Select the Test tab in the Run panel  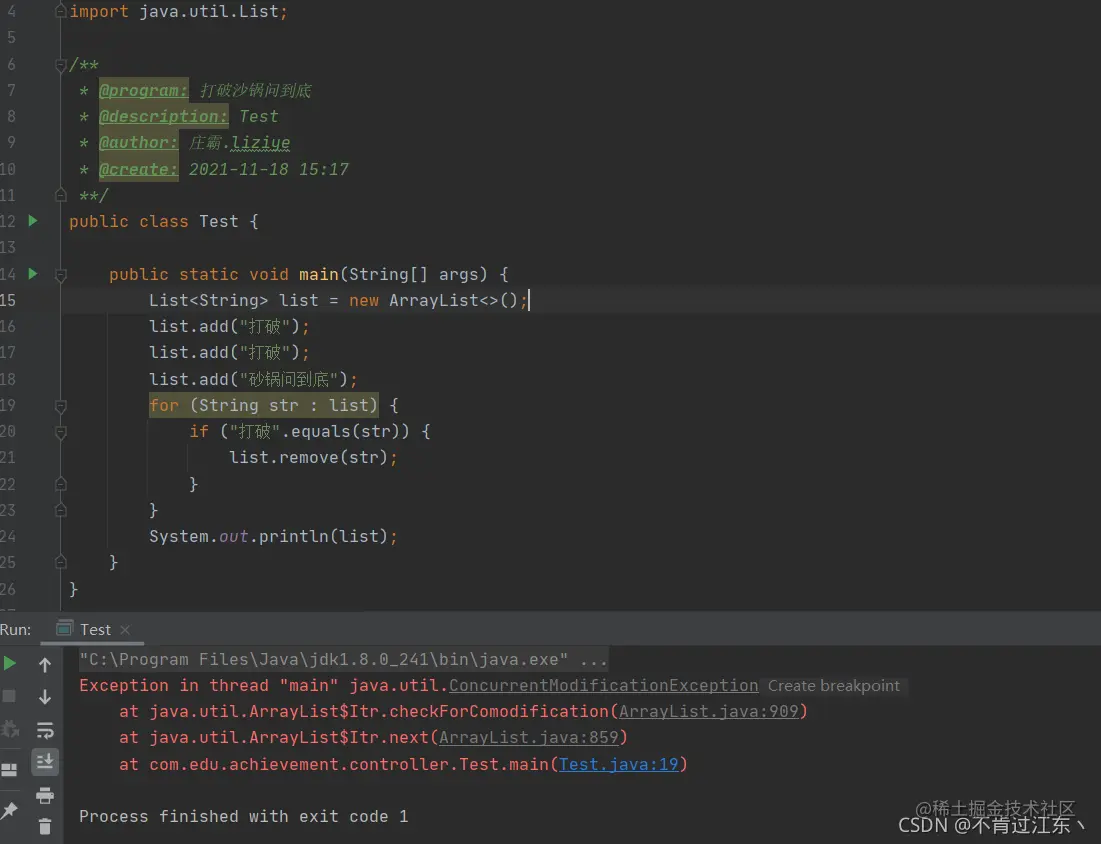pyautogui.click(x=95, y=630)
